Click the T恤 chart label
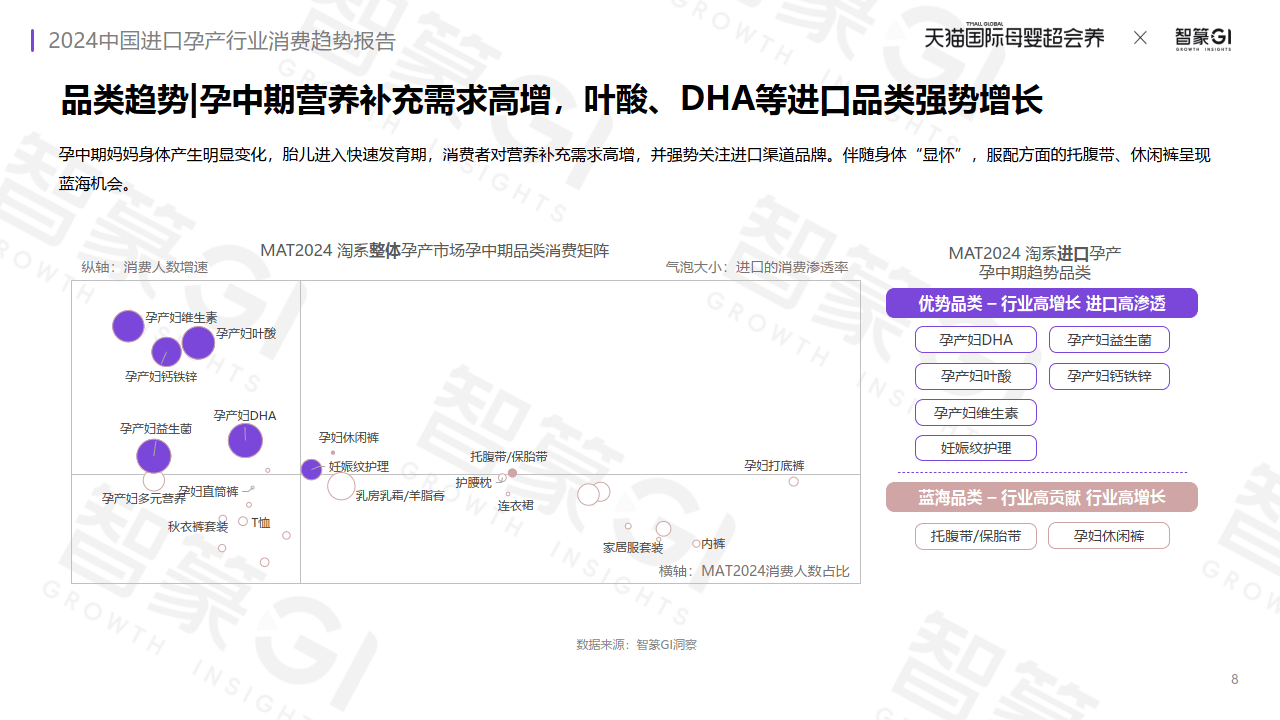Screen dimensions: 1280x720 [x=261, y=522]
